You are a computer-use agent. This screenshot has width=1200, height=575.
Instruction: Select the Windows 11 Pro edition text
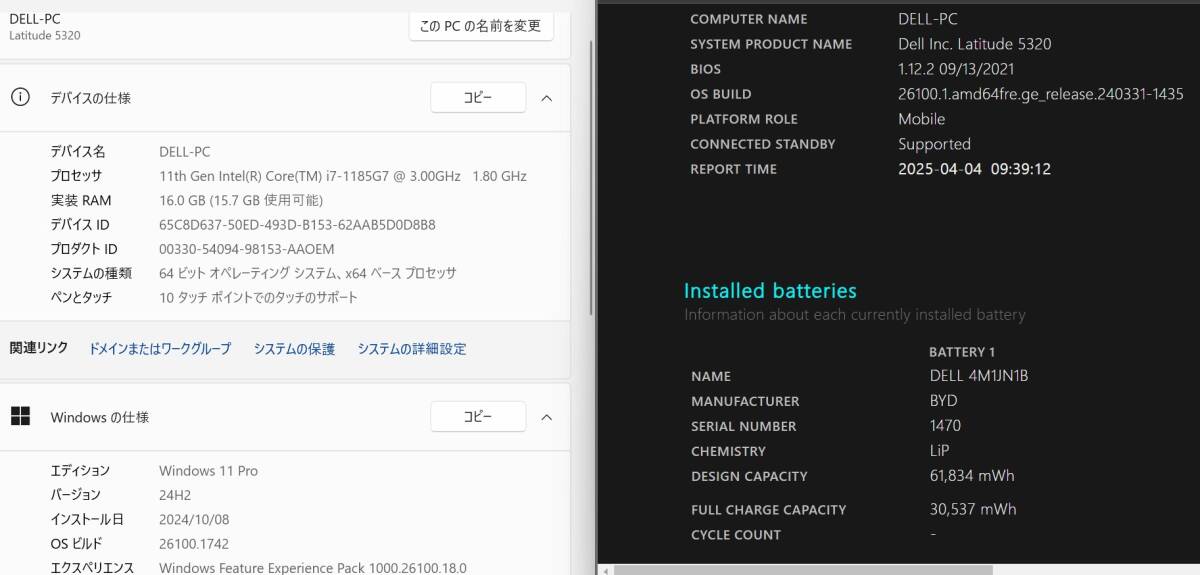click(208, 471)
